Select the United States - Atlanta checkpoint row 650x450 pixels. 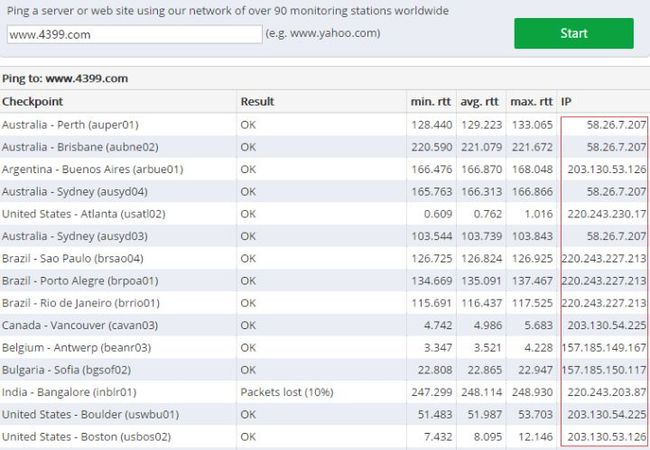[x=325, y=214]
